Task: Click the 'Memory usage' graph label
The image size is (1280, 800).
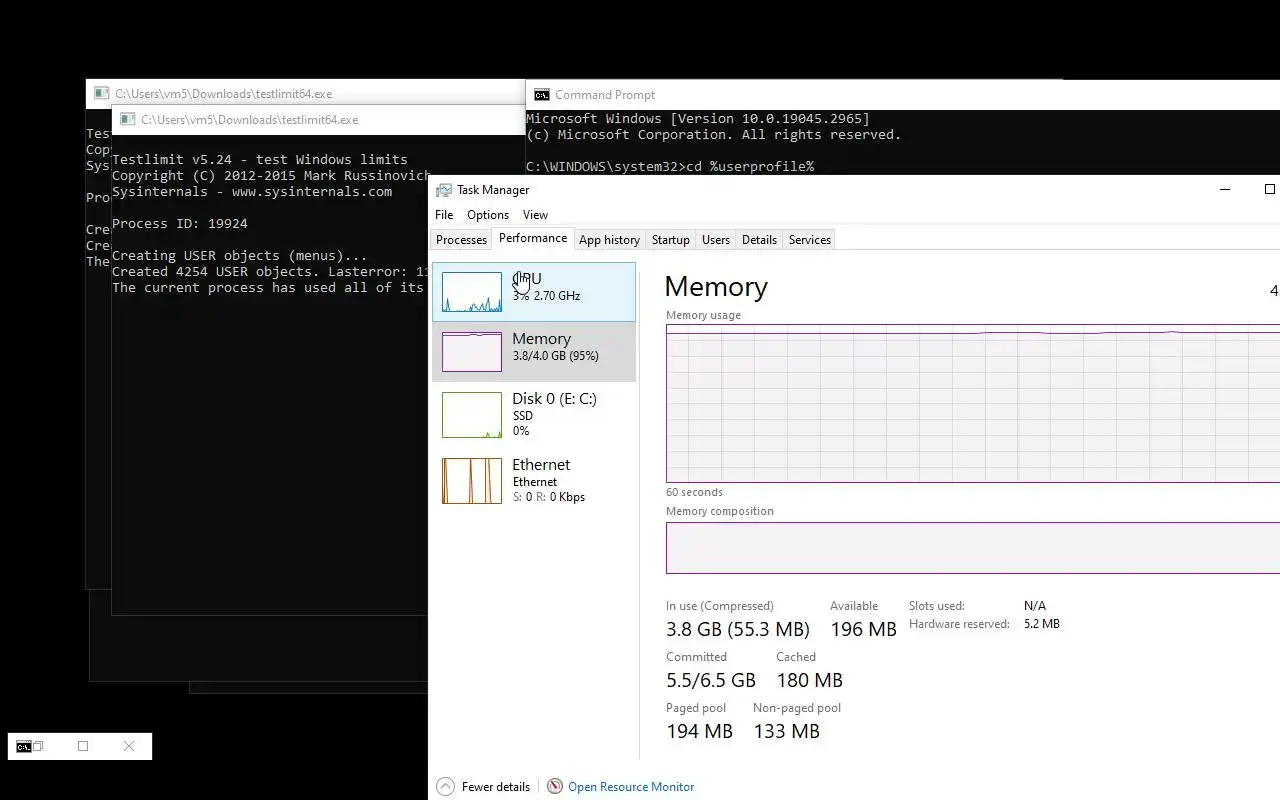Action: 703,315
